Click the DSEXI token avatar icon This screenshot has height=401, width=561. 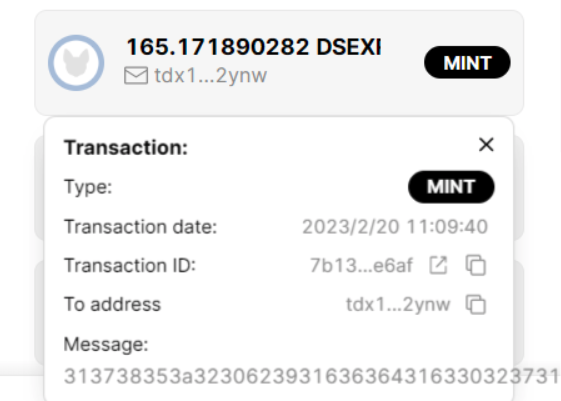click(x=76, y=63)
